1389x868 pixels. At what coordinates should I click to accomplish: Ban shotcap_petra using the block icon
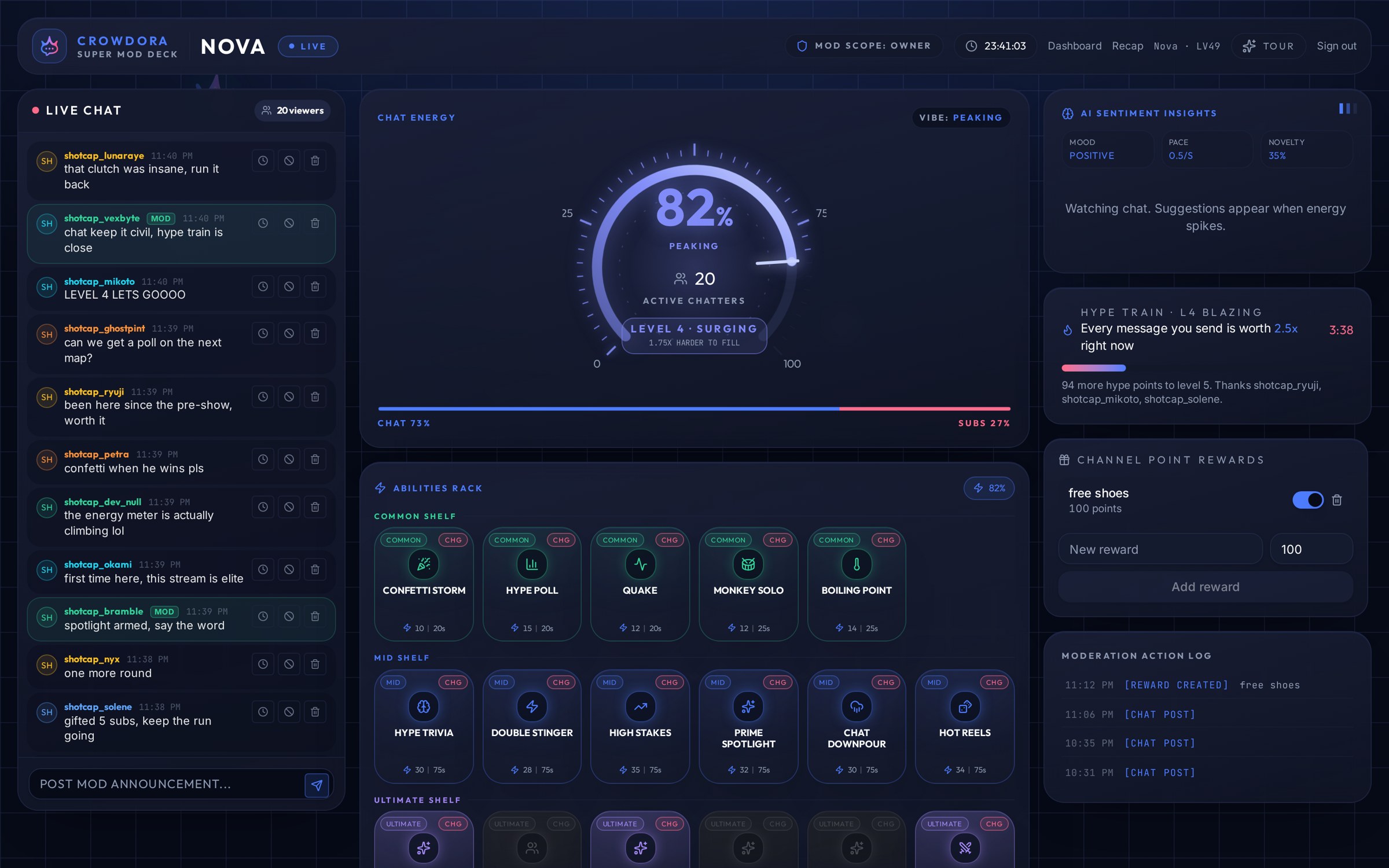[x=289, y=459]
